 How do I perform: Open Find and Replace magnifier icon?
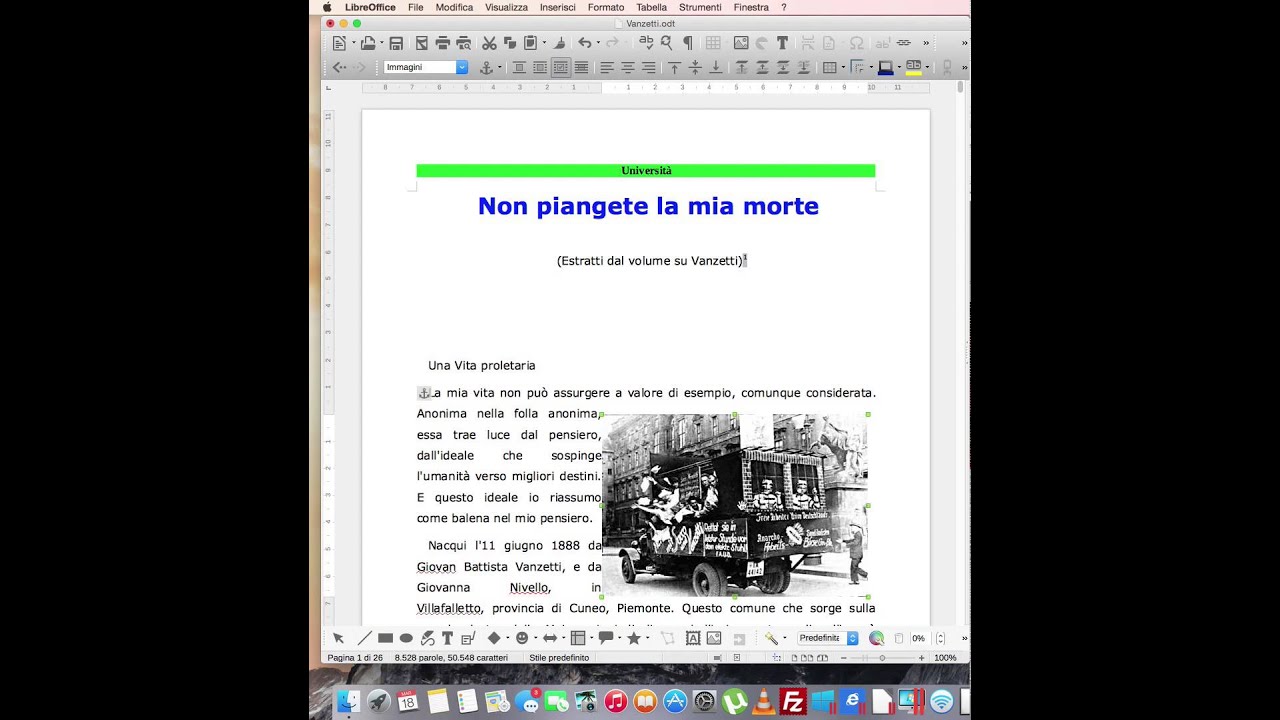[667, 43]
